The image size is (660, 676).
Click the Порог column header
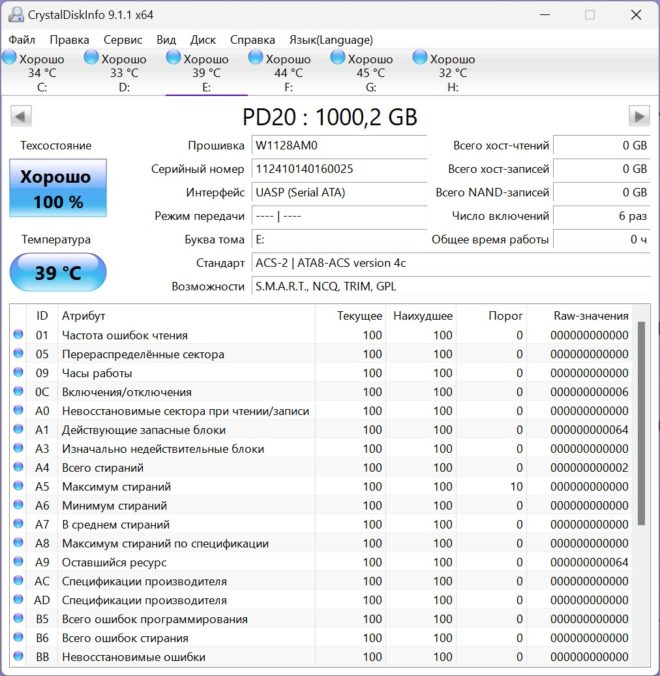pos(491,316)
